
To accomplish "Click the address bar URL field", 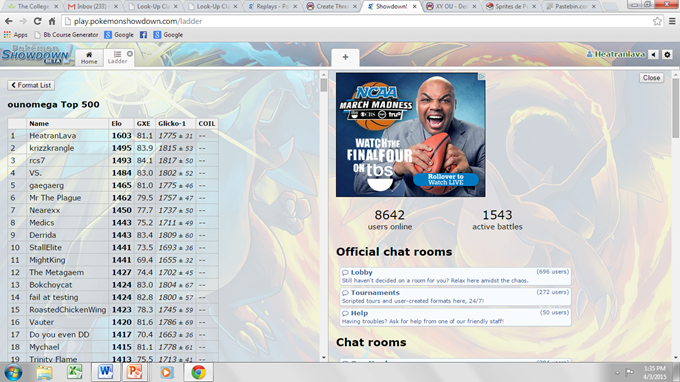I will pos(356,21).
